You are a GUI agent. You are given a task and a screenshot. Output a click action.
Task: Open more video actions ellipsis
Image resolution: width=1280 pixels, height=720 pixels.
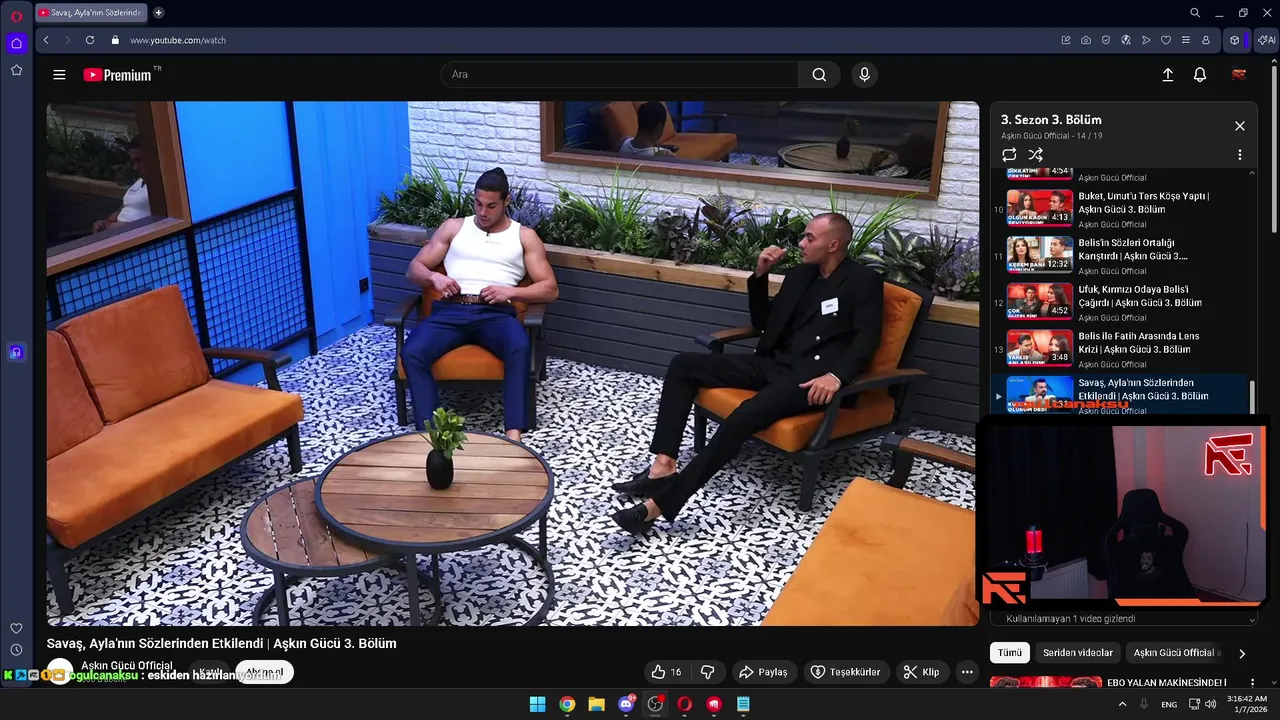pyautogui.click(x=967, y=672)
